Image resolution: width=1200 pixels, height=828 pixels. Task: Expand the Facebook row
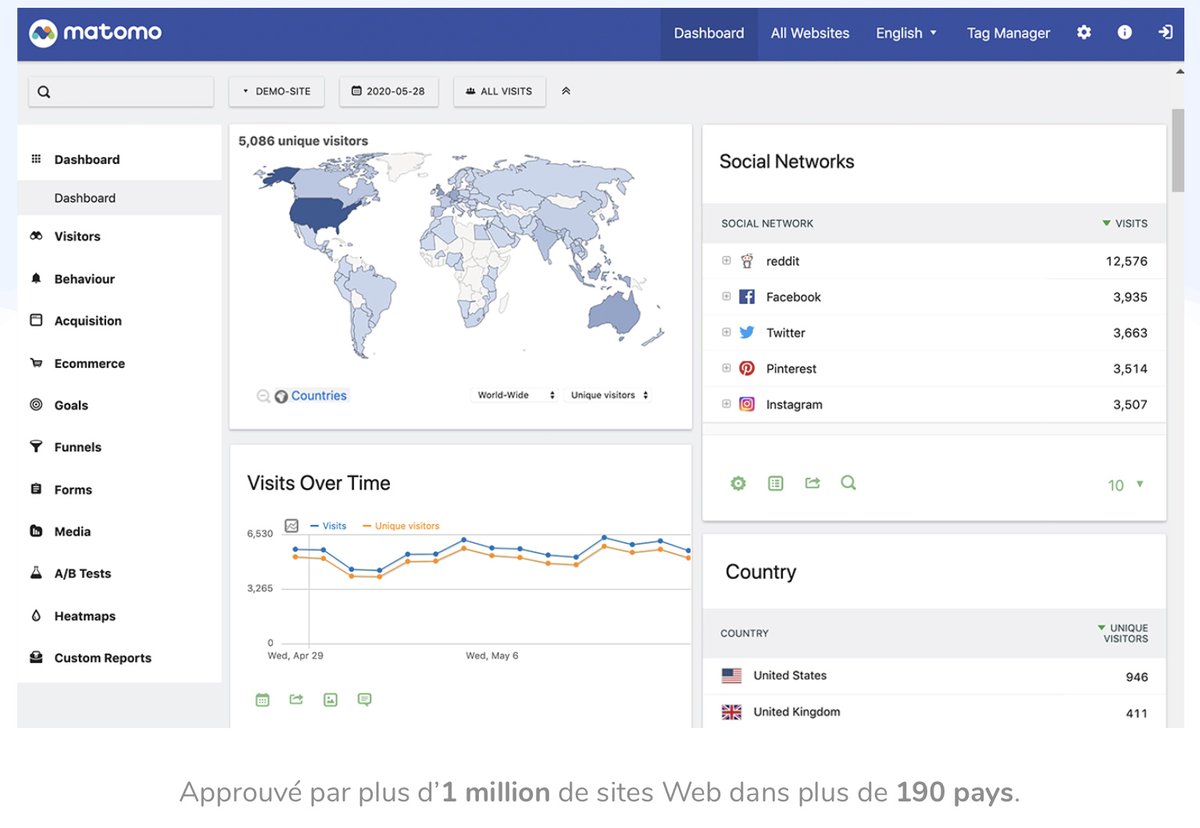point(727,297)
